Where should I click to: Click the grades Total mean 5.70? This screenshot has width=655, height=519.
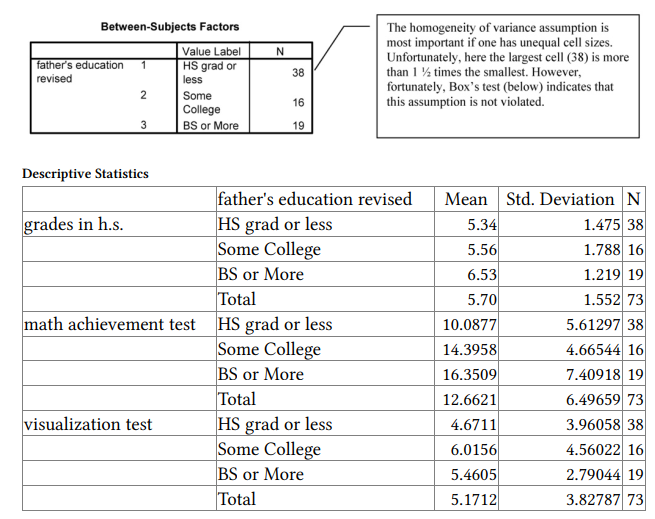click(x=482, y=299)
